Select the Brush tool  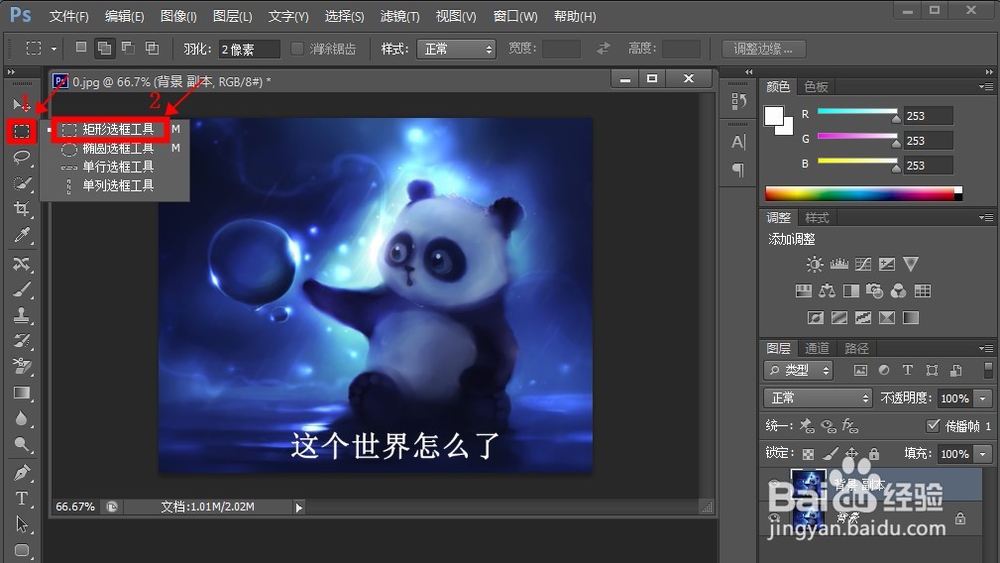22,289
